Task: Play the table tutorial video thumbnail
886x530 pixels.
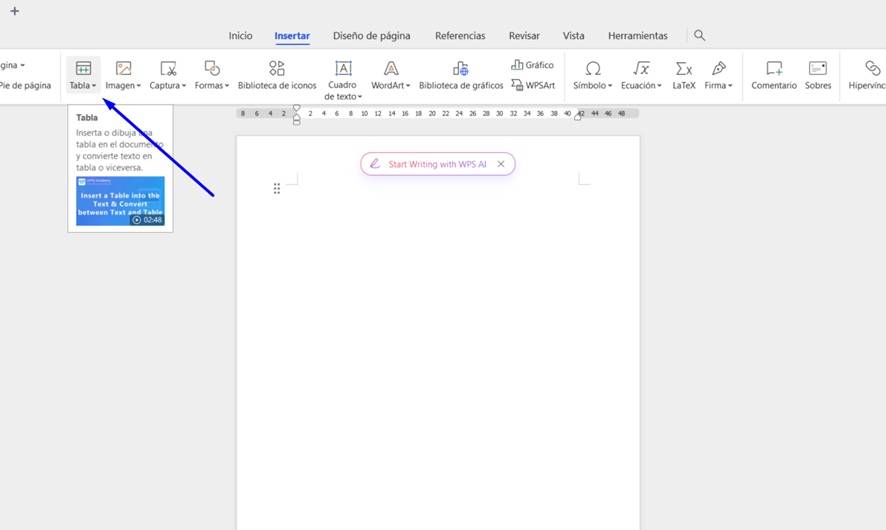Action: click(x=120, y=201)
